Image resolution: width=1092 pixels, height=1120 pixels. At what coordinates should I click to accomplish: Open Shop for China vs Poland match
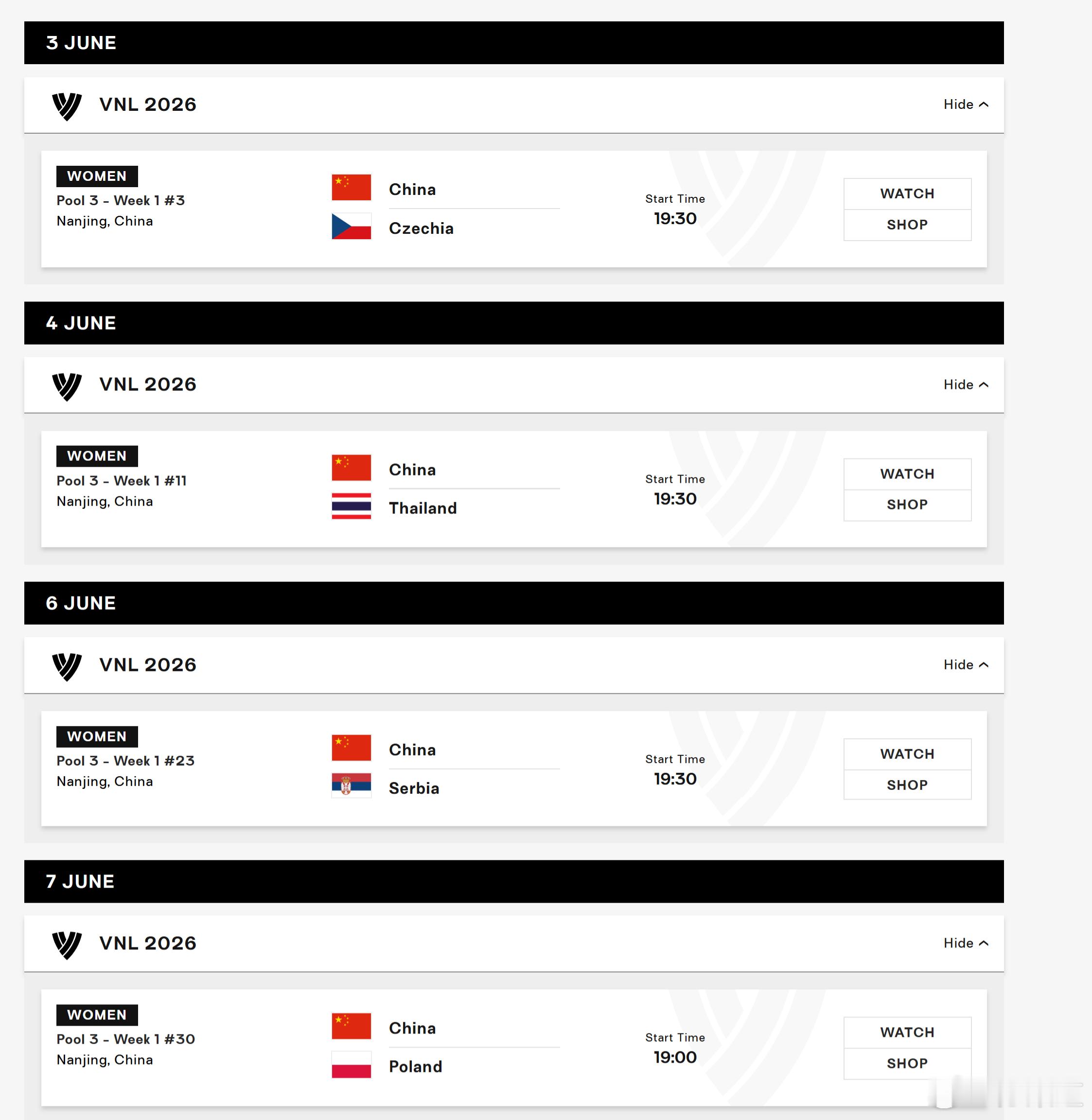(907, 1064)
